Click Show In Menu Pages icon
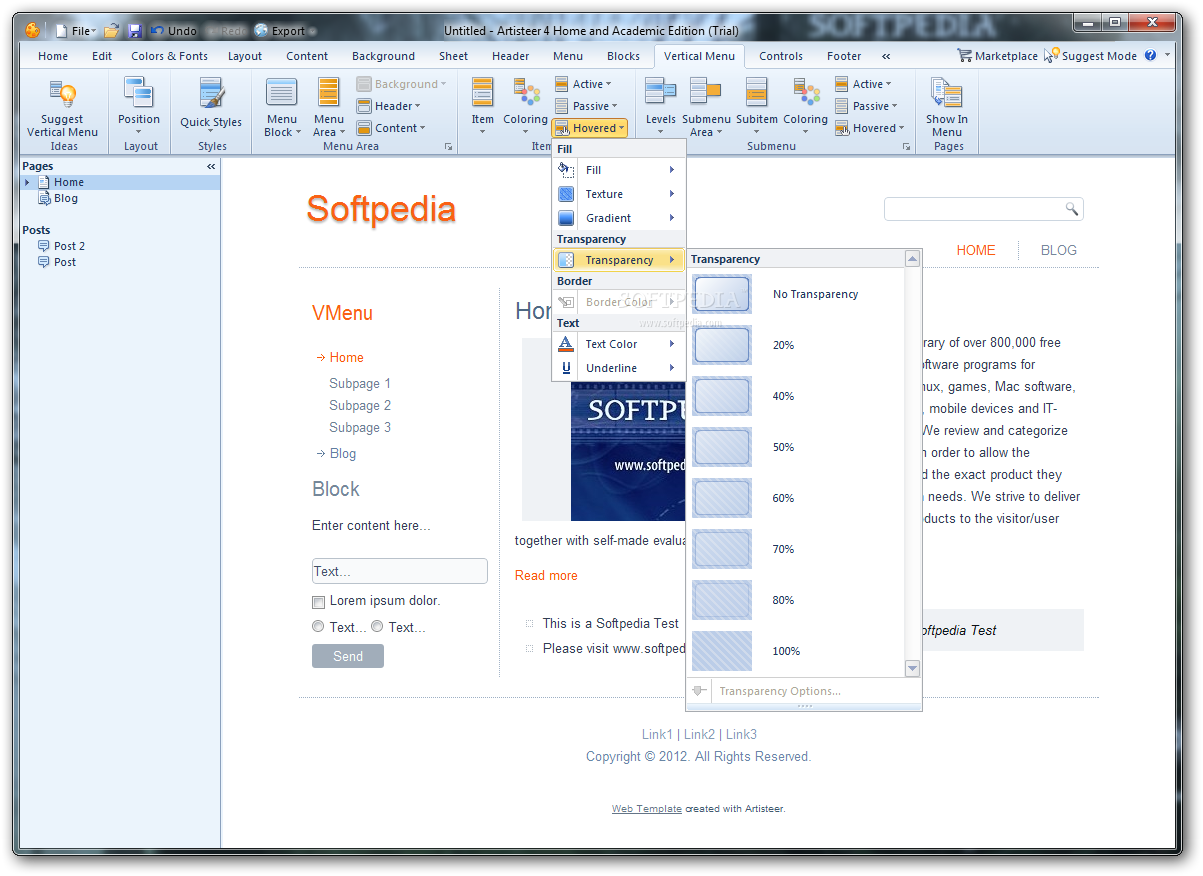Viewport: 1203px width, 876px height. (946, 93)
